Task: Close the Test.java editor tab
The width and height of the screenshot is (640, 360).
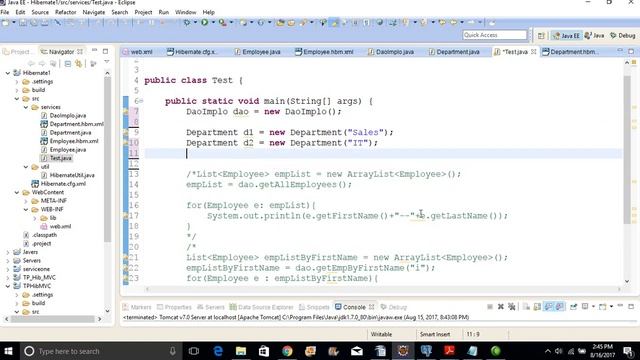Action: coord(533,52)
